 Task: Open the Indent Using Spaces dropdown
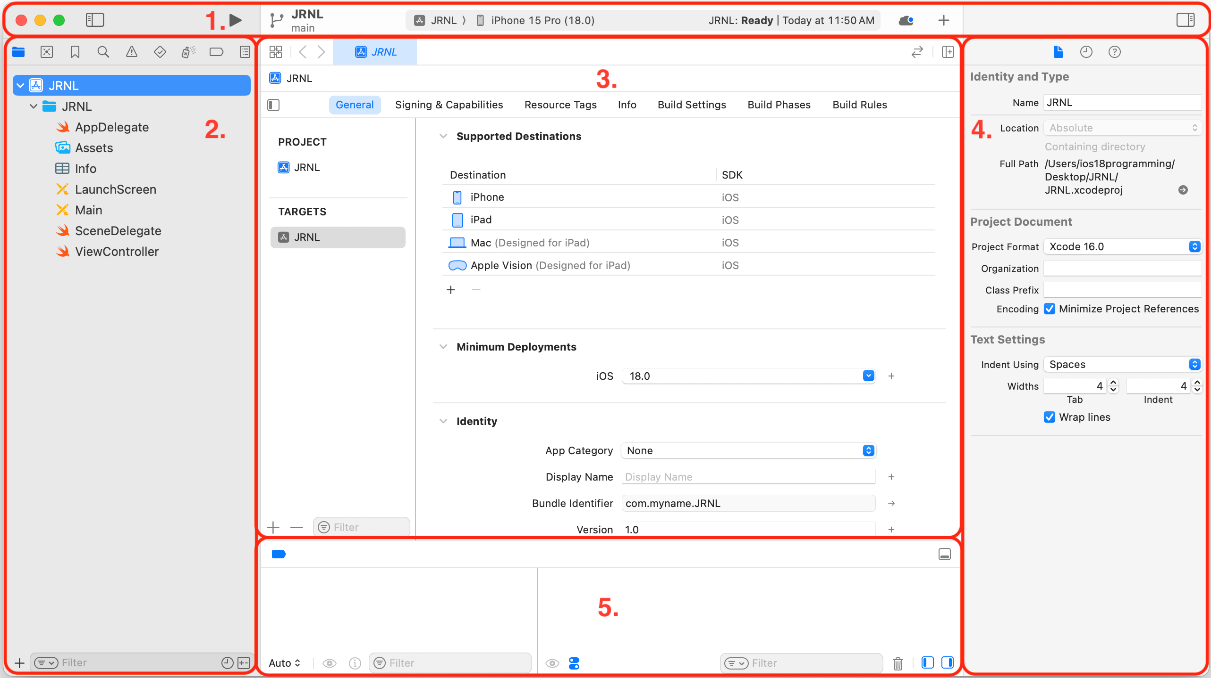[1122, 365]
